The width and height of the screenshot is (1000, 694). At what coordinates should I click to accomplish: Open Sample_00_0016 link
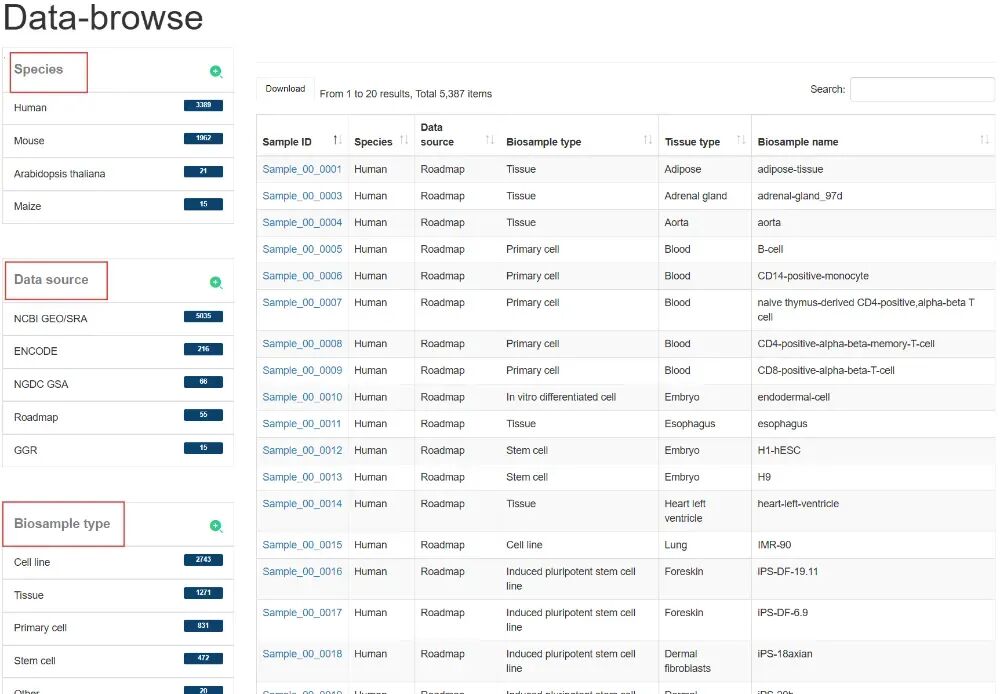302,572
